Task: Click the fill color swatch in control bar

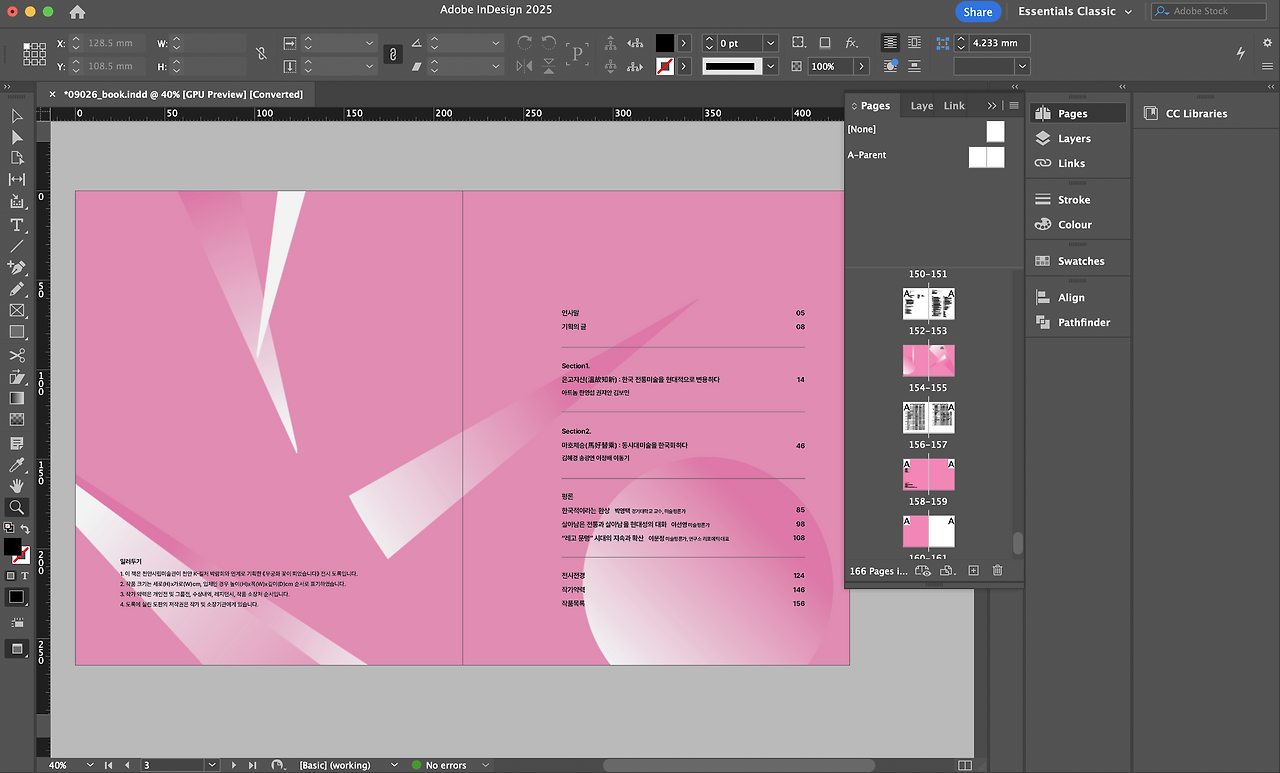Action: (x=665, y=43)
